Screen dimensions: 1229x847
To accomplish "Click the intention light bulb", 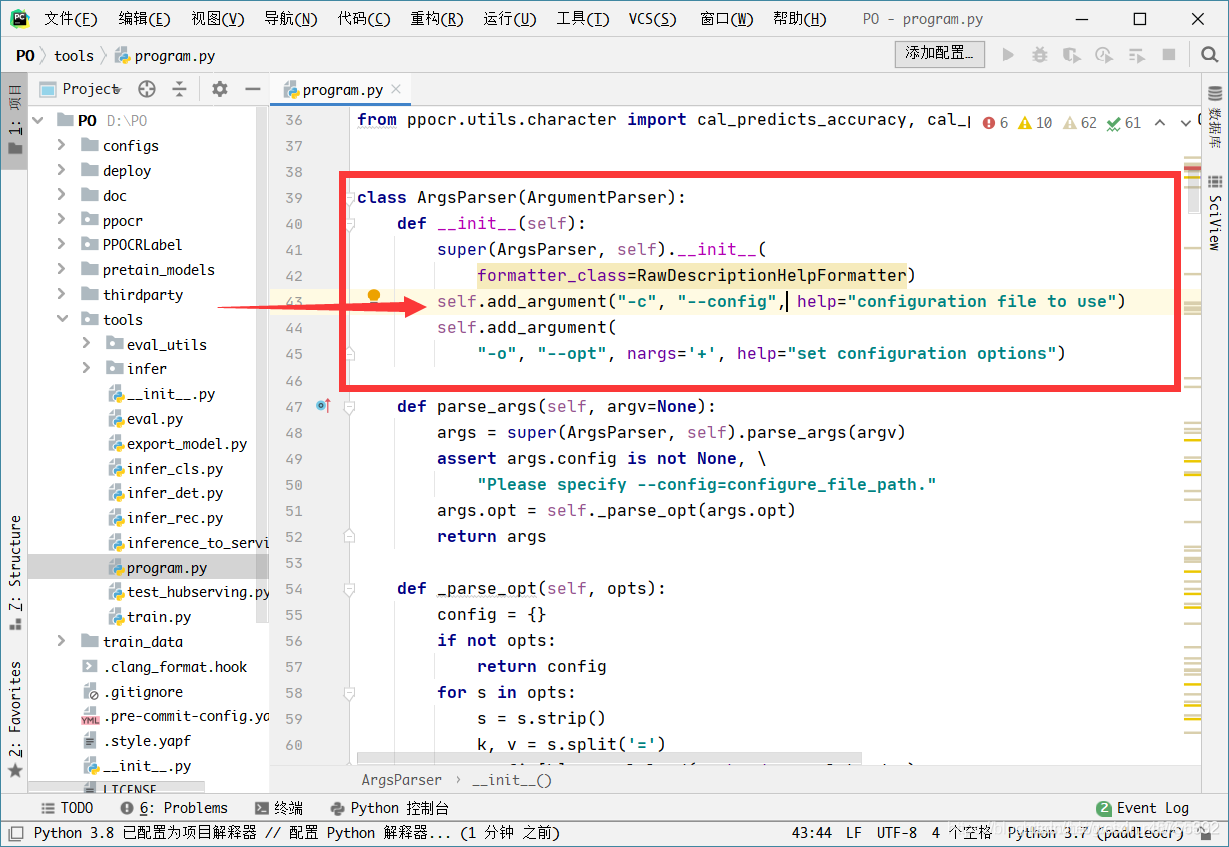I will (374, 296).
